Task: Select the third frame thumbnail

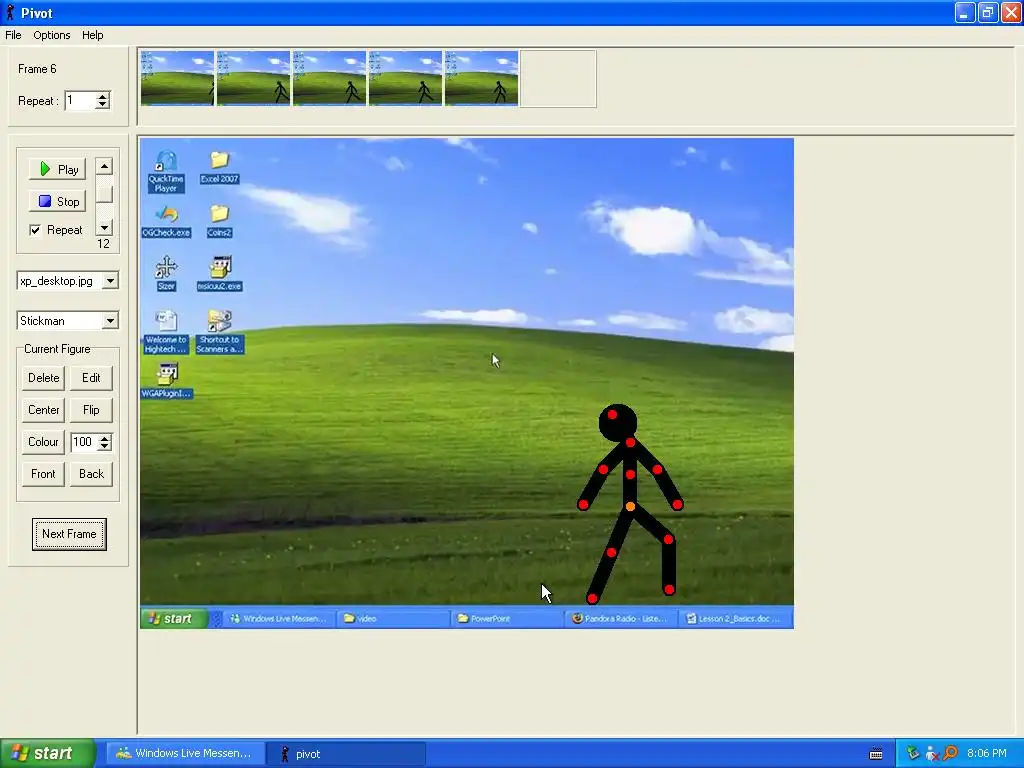Action: 329,78
